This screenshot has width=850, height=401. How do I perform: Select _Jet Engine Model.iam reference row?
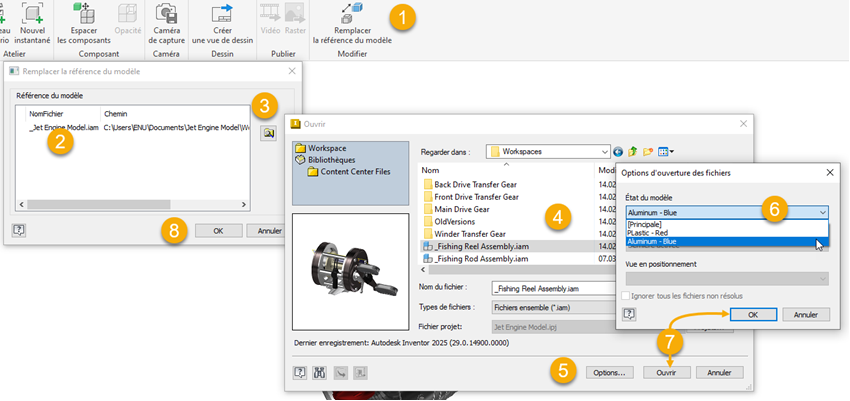click(x=133, y=129)
